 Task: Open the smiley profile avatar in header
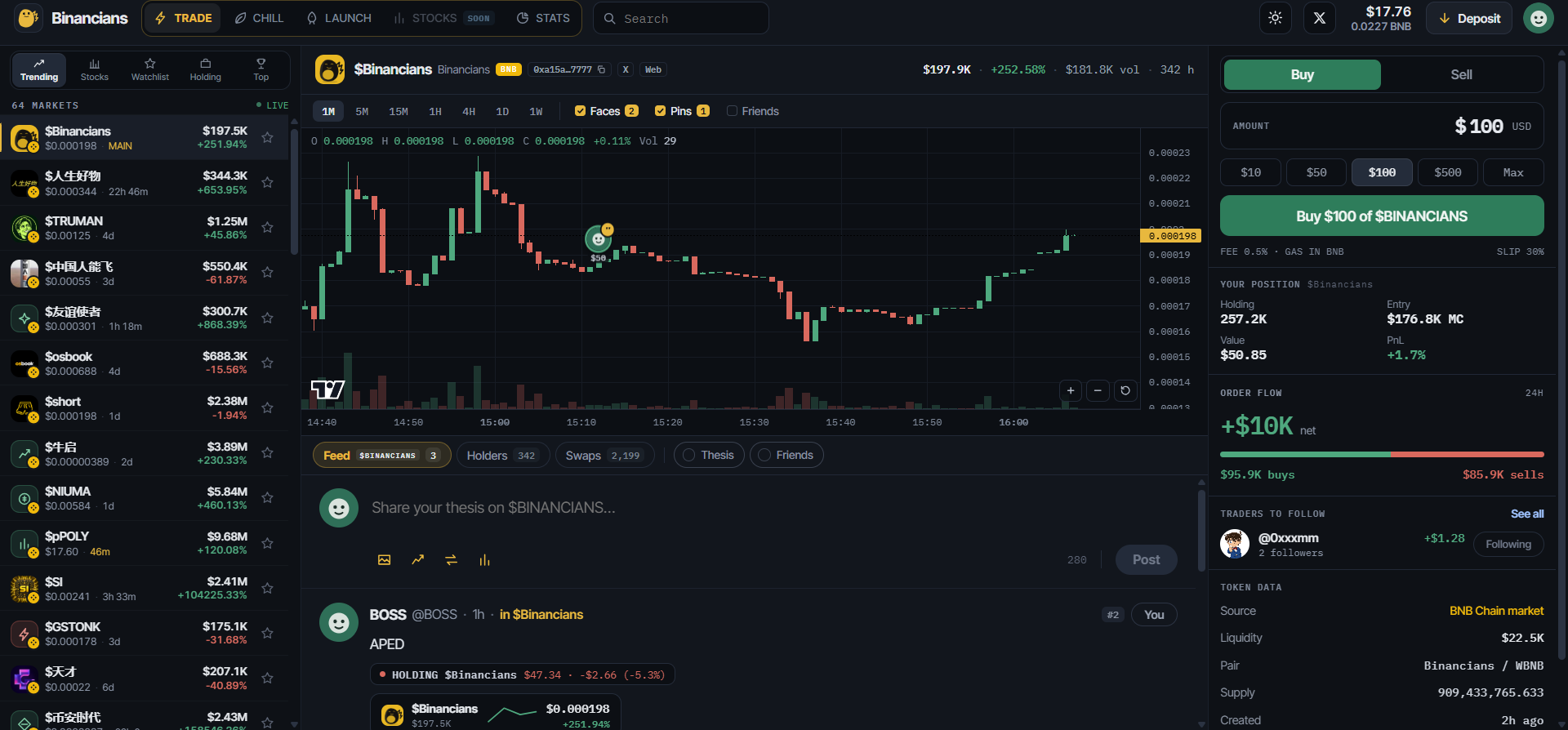[1539, 18]
